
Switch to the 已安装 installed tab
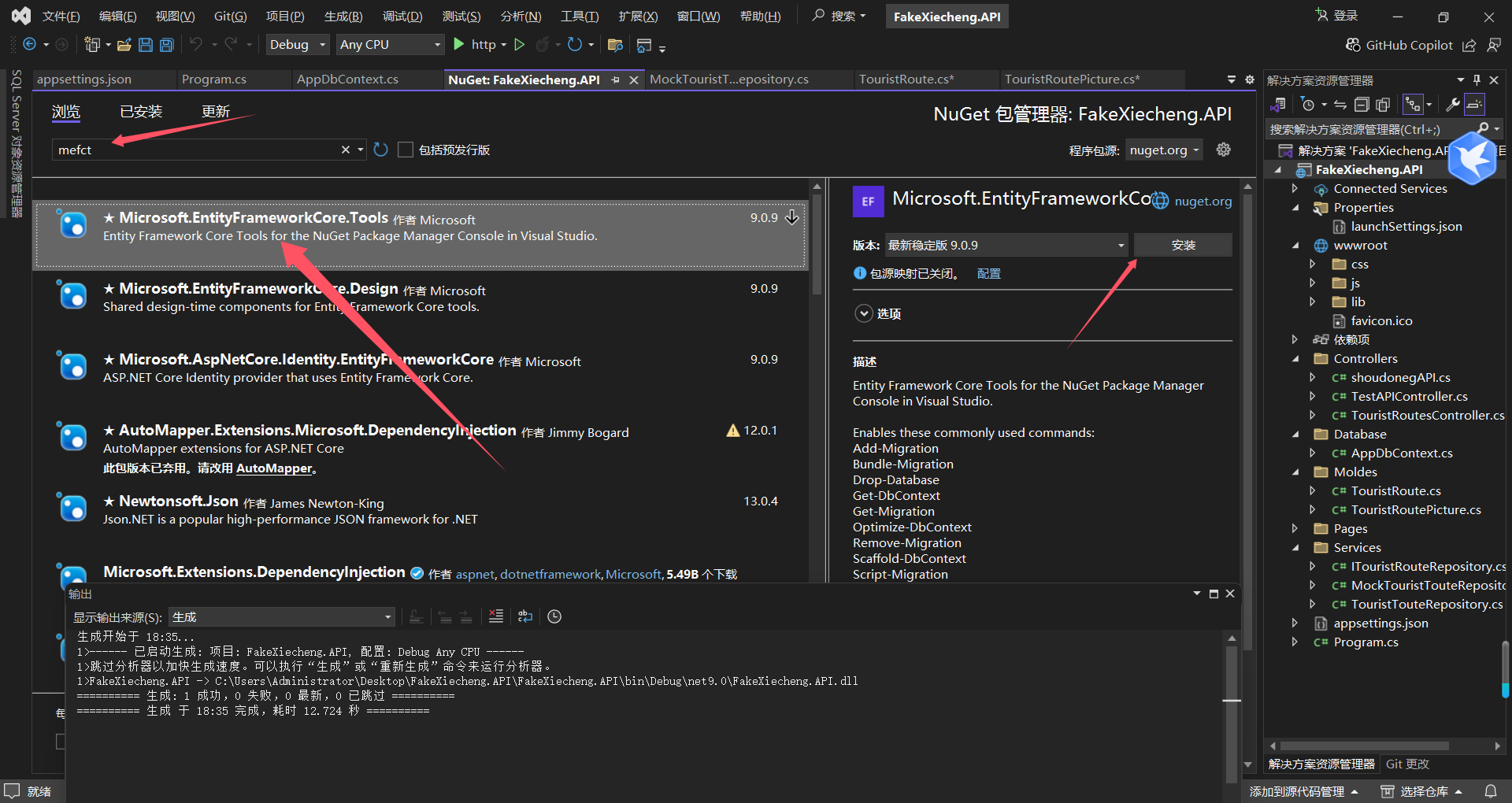[141, 112]
